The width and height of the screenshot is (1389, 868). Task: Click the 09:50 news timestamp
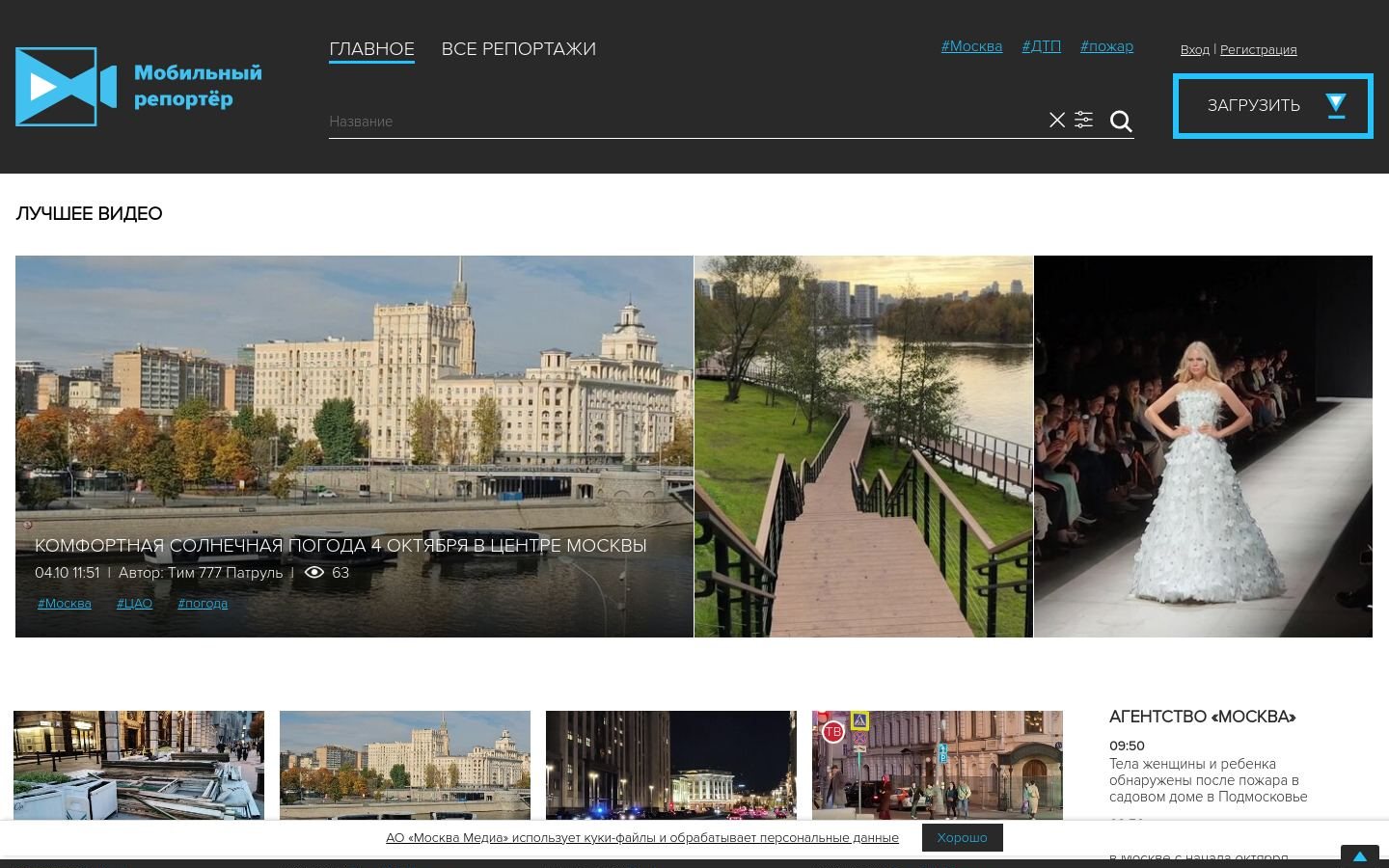click(1127, 746)
